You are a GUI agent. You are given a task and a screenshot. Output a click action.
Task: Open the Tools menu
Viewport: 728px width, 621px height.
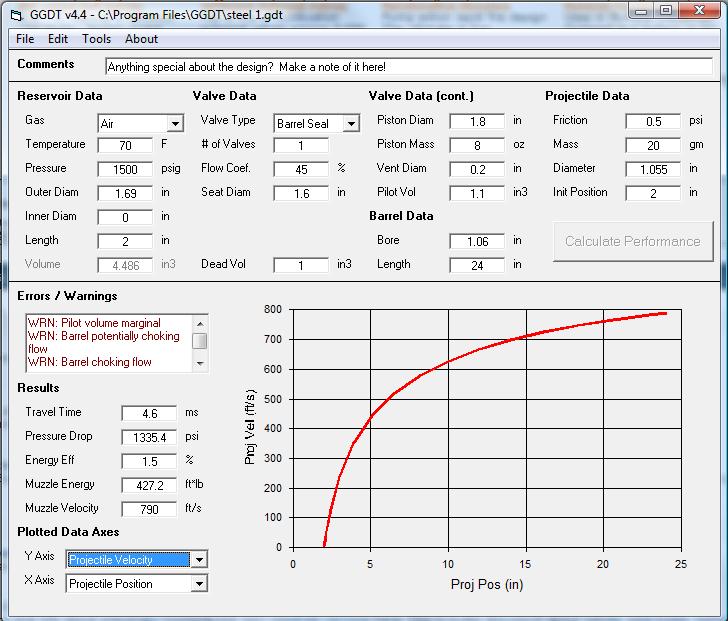click(97, 39)
